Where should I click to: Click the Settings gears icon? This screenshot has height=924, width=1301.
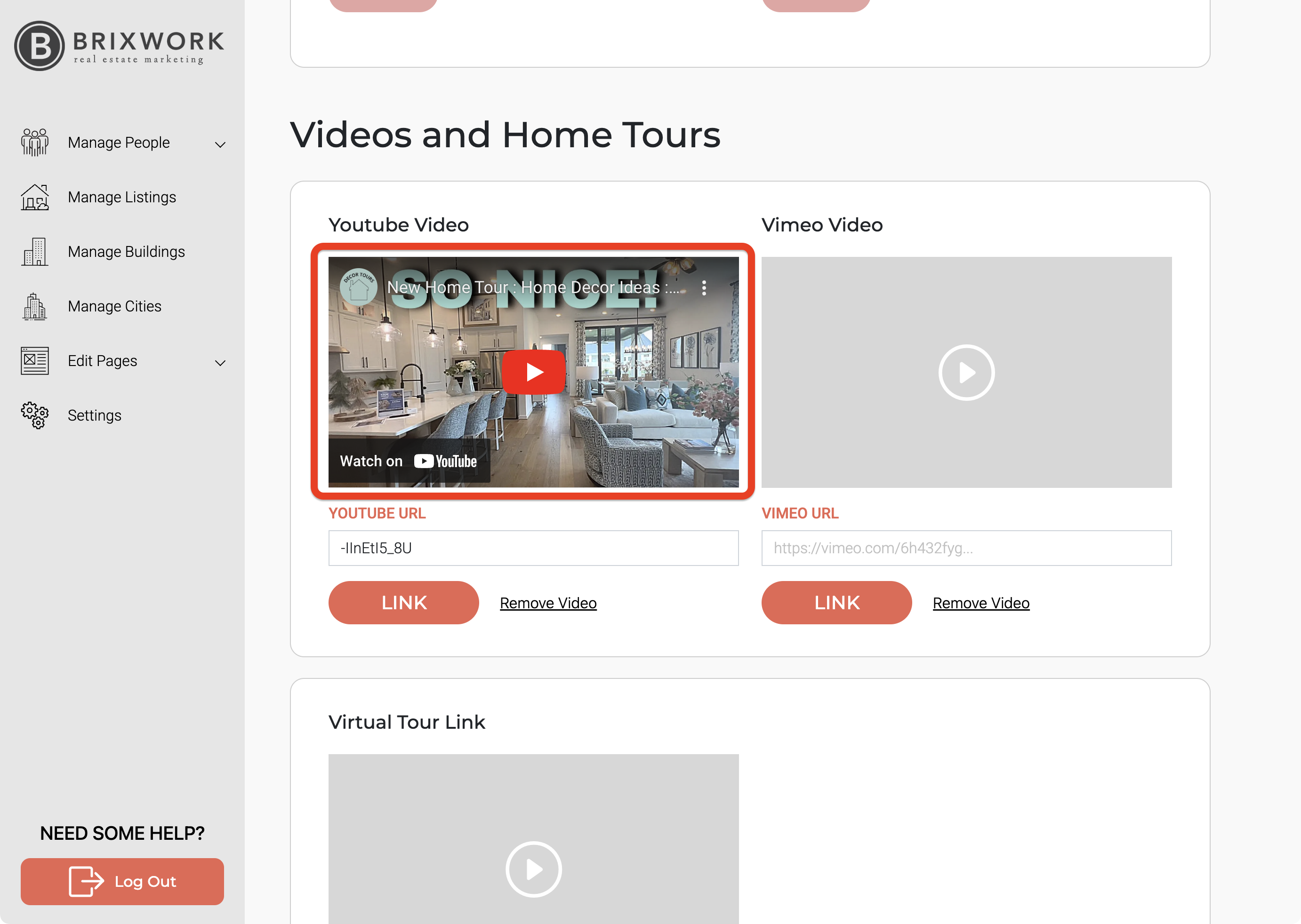pos(35,415)
